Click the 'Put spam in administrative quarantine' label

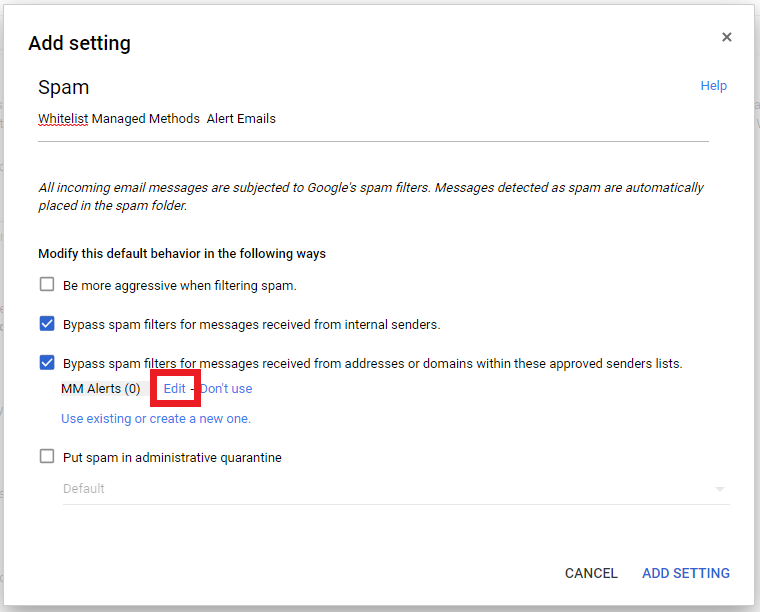pos(172,458)
